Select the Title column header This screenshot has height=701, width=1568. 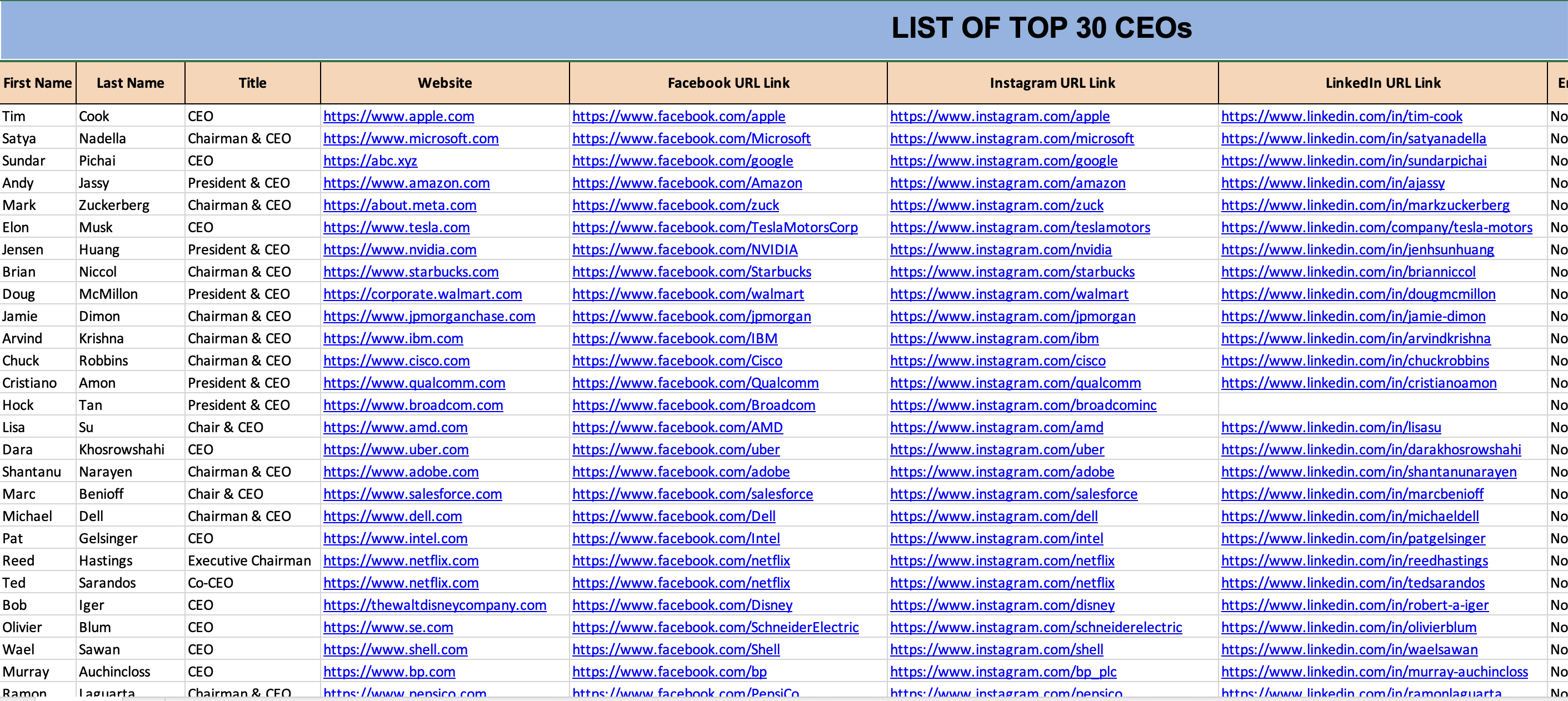(253, 83)
